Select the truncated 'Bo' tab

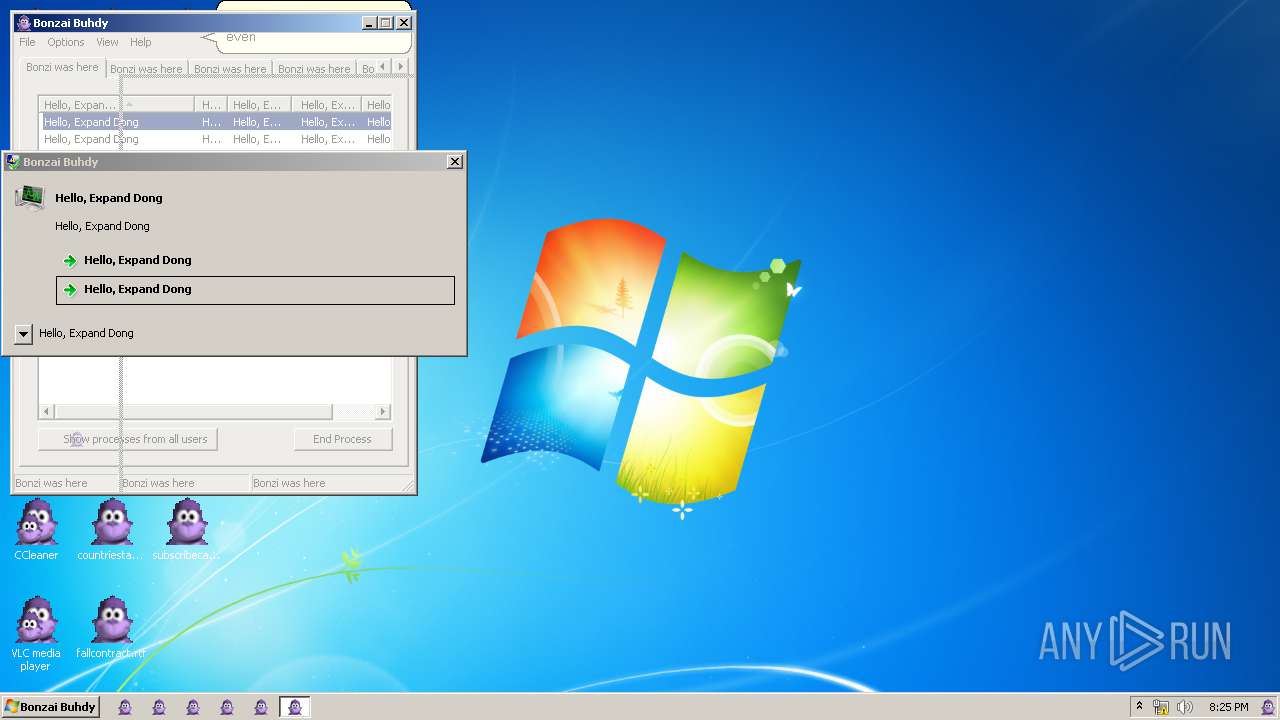click(367, 69)
